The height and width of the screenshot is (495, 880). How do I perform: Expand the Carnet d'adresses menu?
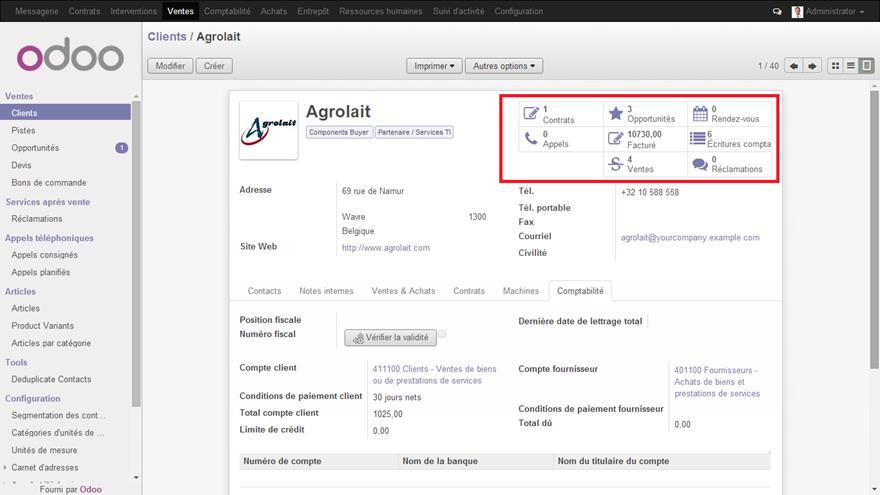pyautogui.click(x=44, y=467)
